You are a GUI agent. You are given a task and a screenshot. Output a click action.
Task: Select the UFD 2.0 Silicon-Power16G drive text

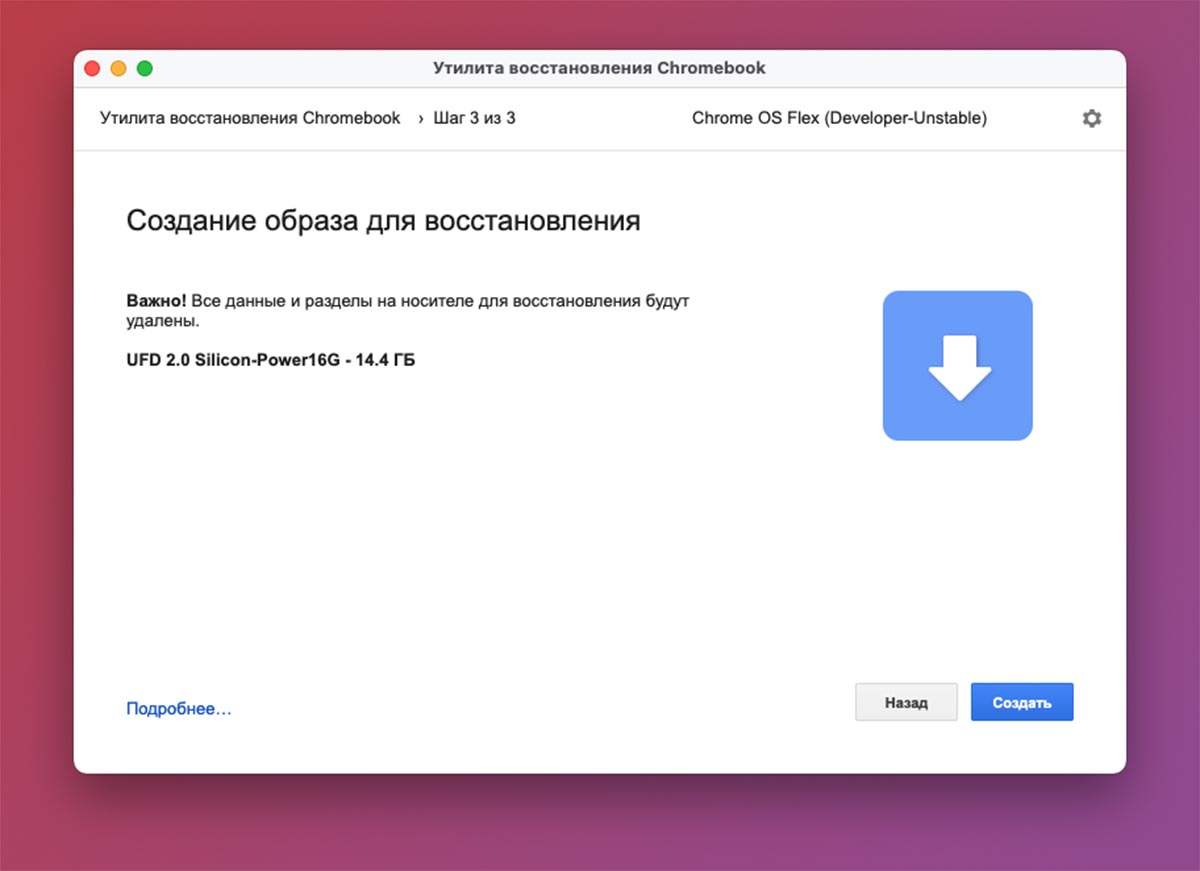[271, 359]
